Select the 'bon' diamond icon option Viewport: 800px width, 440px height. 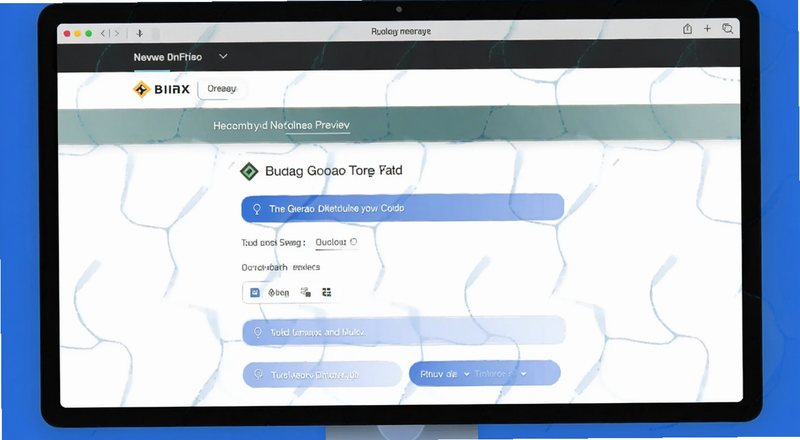(x=279, y=292)
